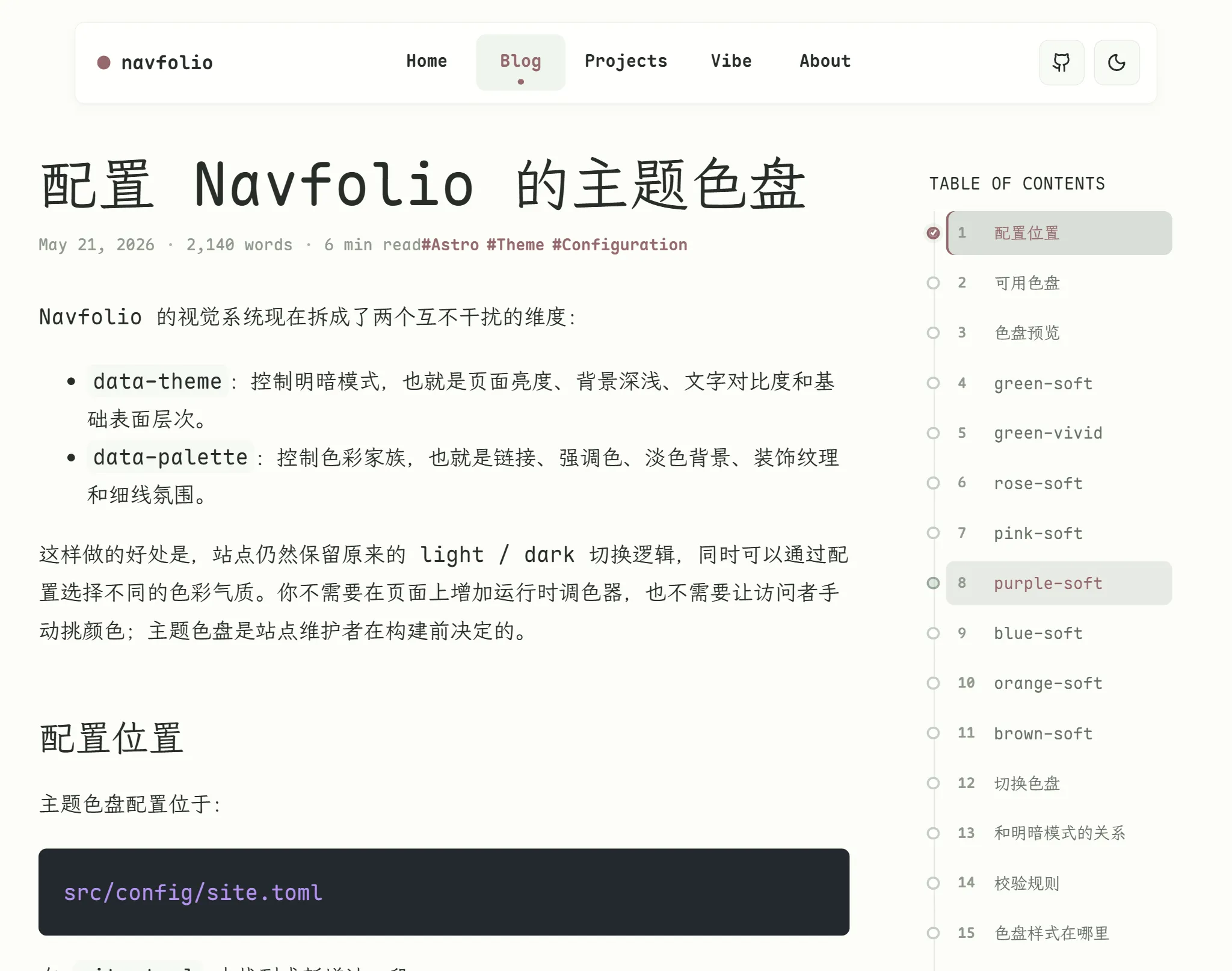Jump to 切换色盘 in table of contents

(x=1059, y=783)
